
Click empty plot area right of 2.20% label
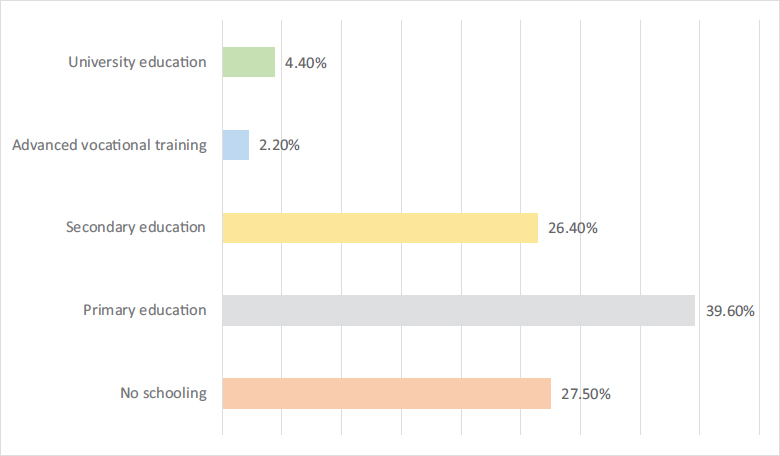coord(450,146)
